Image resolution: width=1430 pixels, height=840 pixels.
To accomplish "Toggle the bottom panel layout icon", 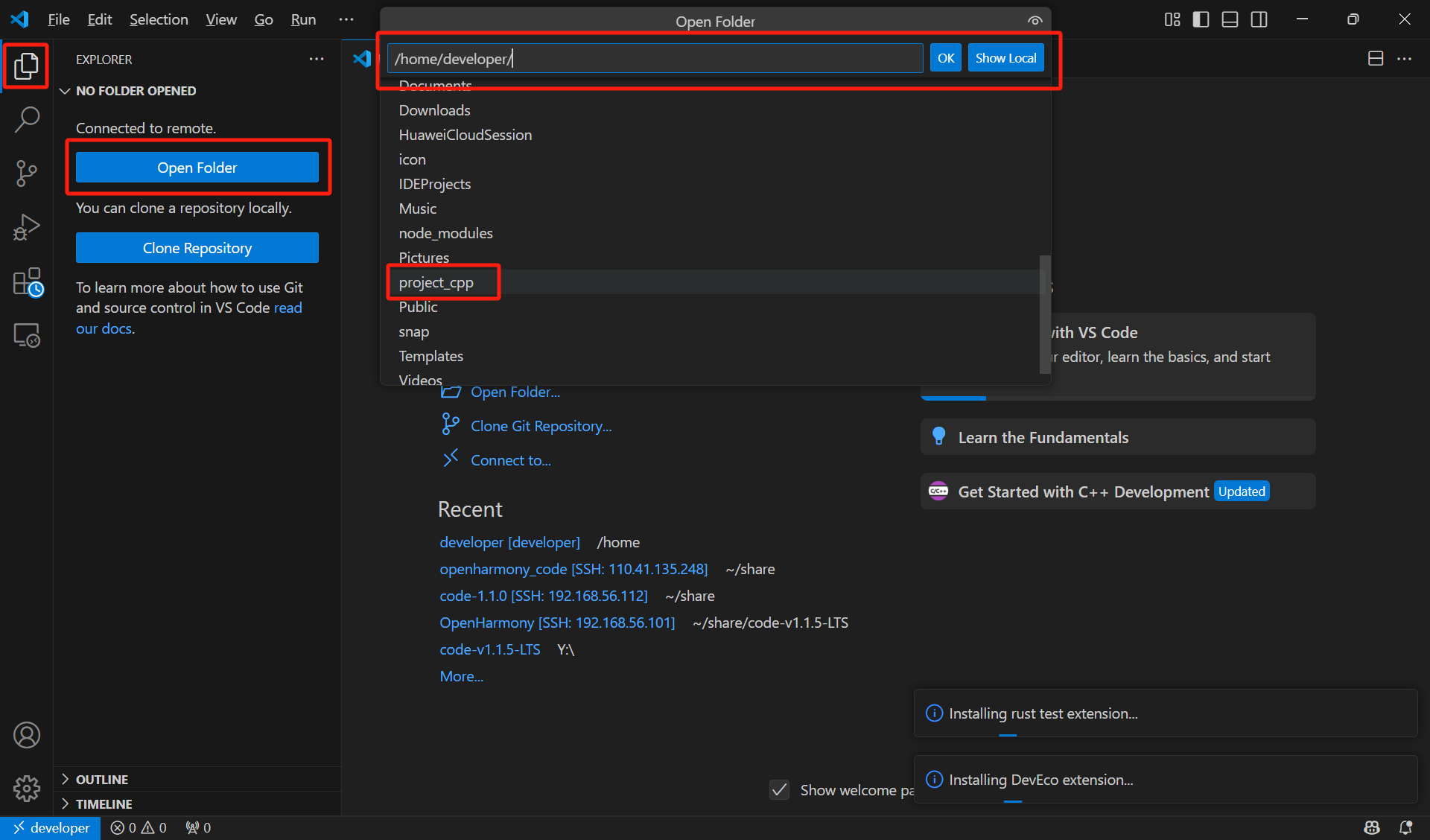I will [1230, 19].
